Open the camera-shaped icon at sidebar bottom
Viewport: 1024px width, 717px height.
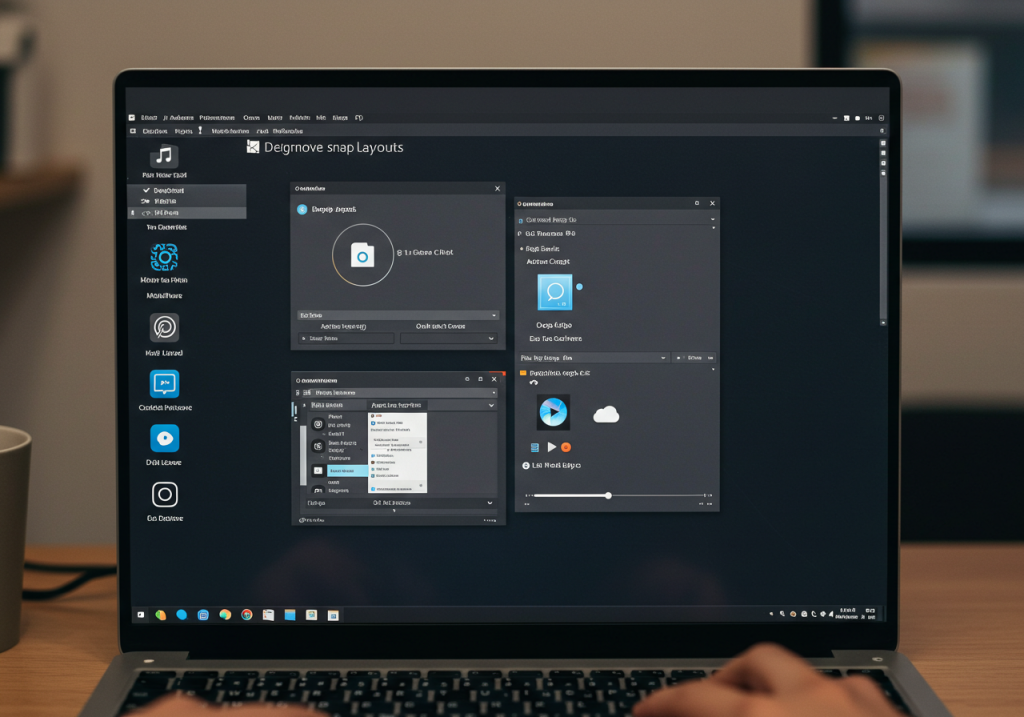click(x=165, y=495)
